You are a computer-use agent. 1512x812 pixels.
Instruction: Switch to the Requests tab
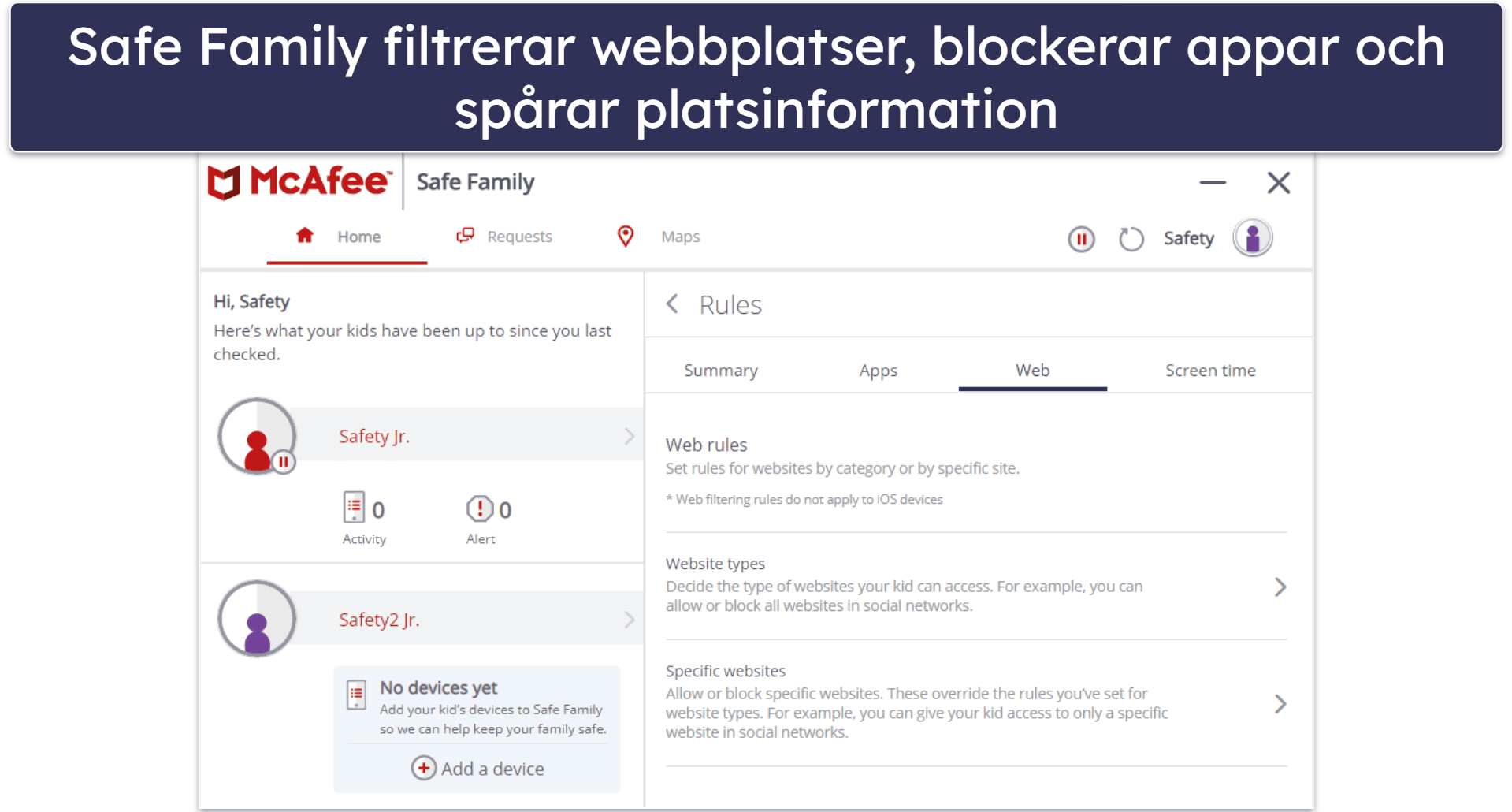coord(505,237)
